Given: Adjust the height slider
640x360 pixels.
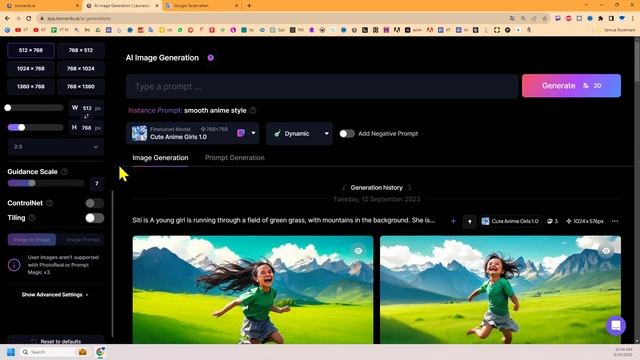Looking at the screenshot, I should click(35, 127).
